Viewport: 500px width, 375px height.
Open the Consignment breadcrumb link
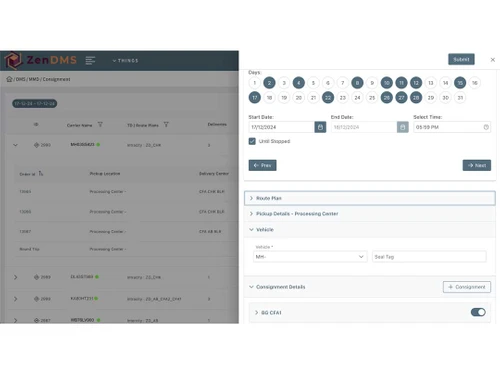coord(56,79)
